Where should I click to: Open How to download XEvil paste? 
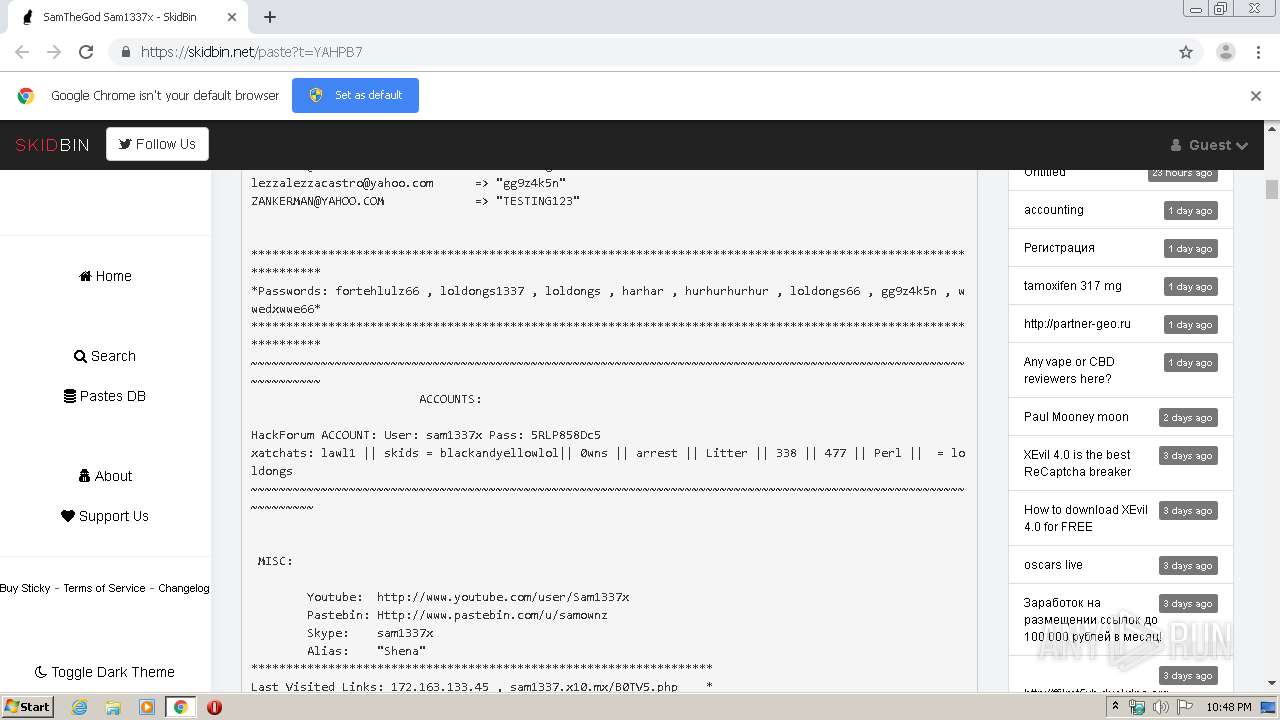[1086, 518]
